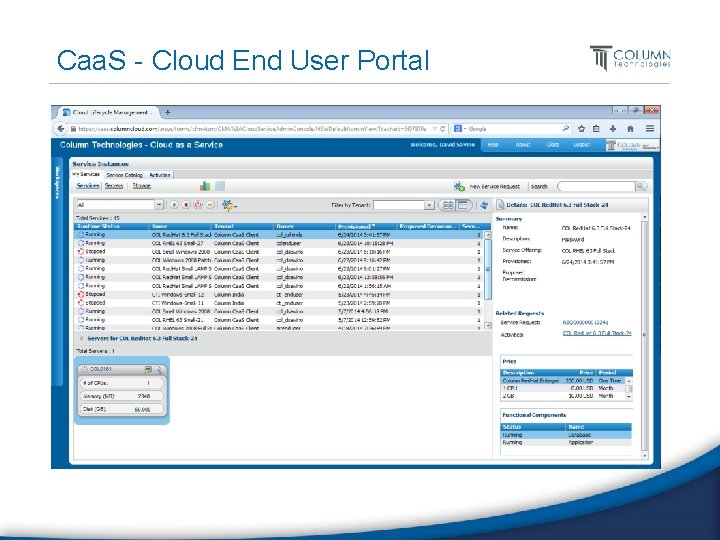This screenshot has height=540, width=720.
Task: Switch to table list view icon
Action: [x=462, y=205]
